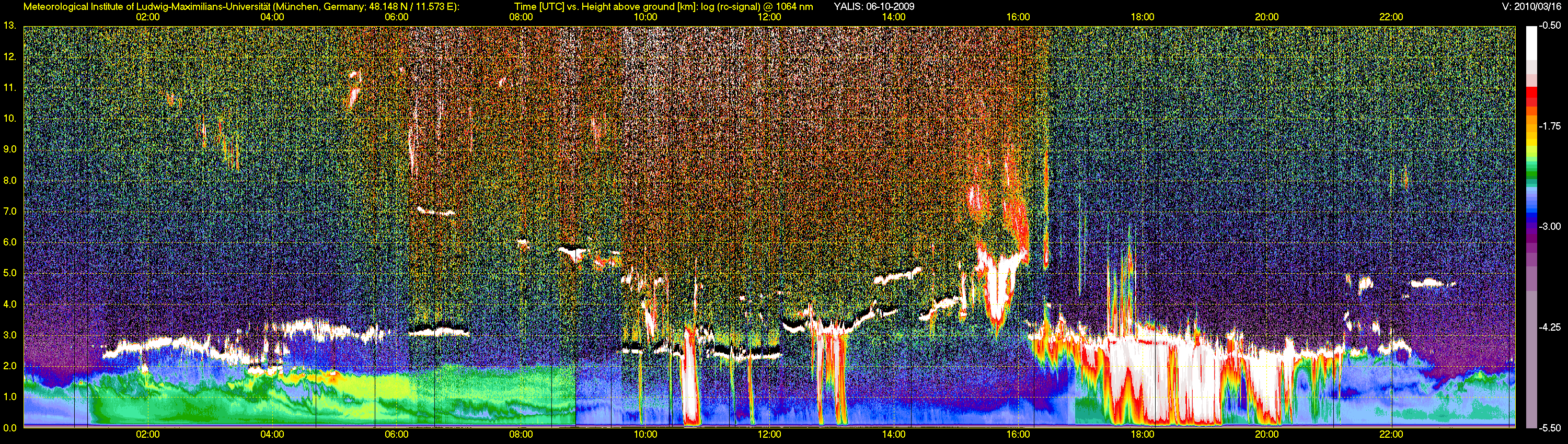Click the '02:00' label on the top time axis
Viewport: 1568px width, 444px height.
(148, 17)
